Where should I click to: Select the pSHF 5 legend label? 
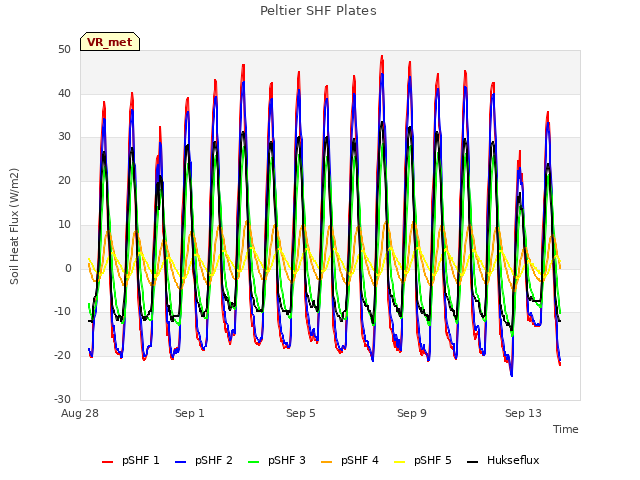tap(433, 460)
